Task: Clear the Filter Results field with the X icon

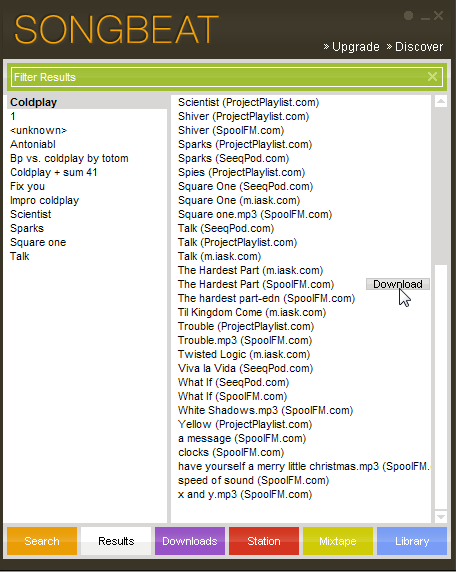Action: tap(432, 77)
